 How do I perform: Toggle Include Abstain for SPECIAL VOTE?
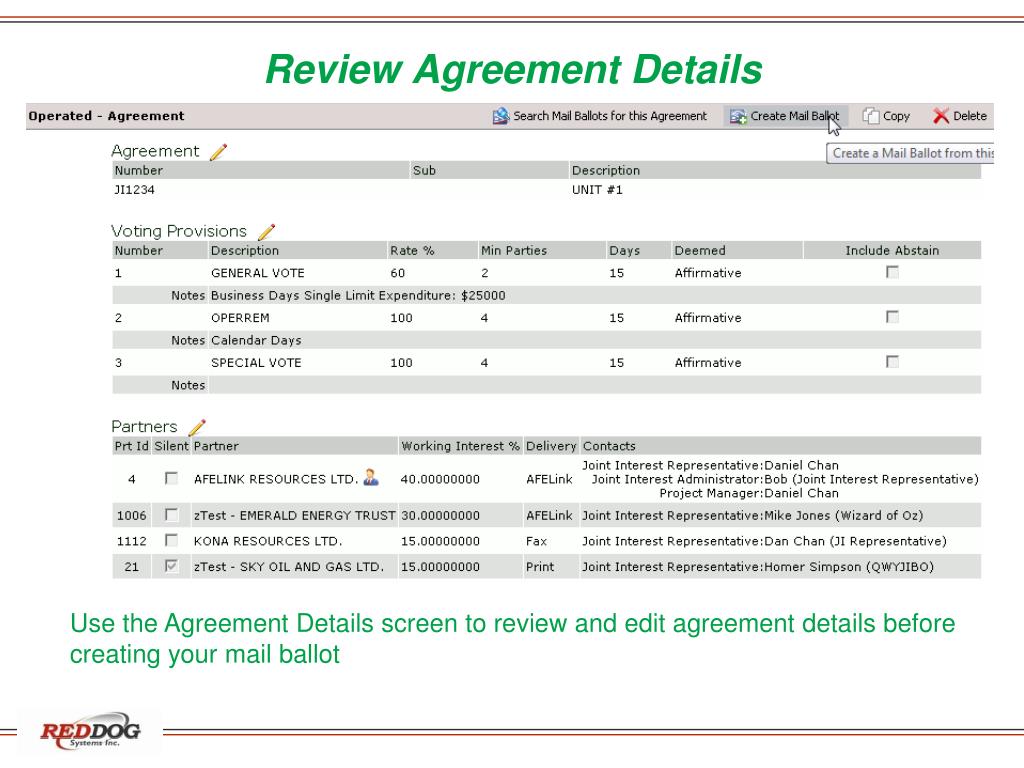click(x=892, y=361)
